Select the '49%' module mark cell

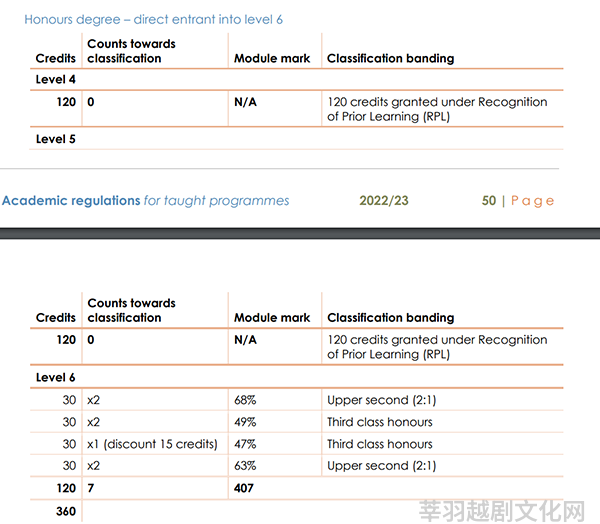tap(245, 422)
